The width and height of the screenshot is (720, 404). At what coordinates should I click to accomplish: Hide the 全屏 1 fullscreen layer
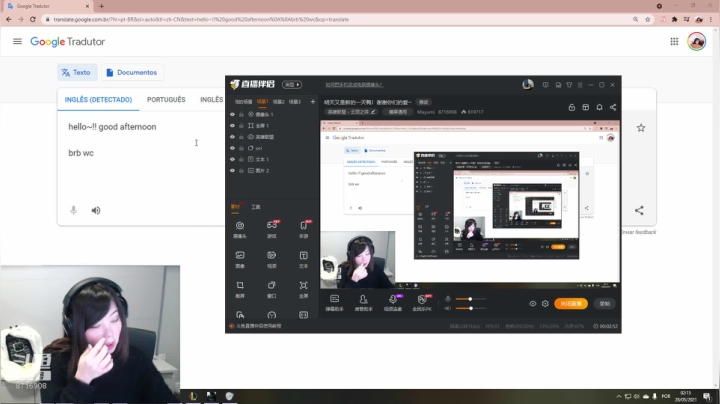pos(232,125)
